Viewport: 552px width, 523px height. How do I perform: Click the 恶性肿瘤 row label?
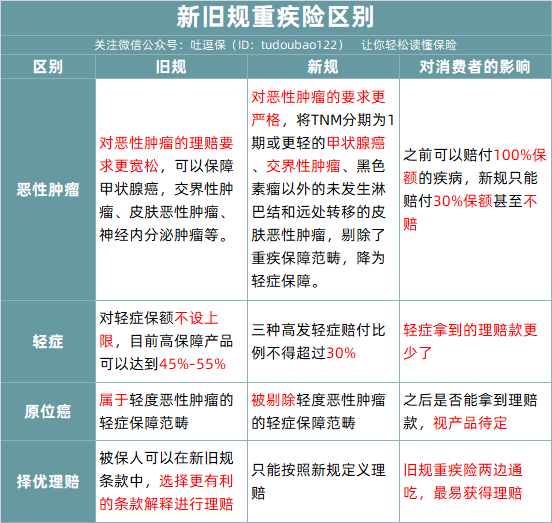48,190
